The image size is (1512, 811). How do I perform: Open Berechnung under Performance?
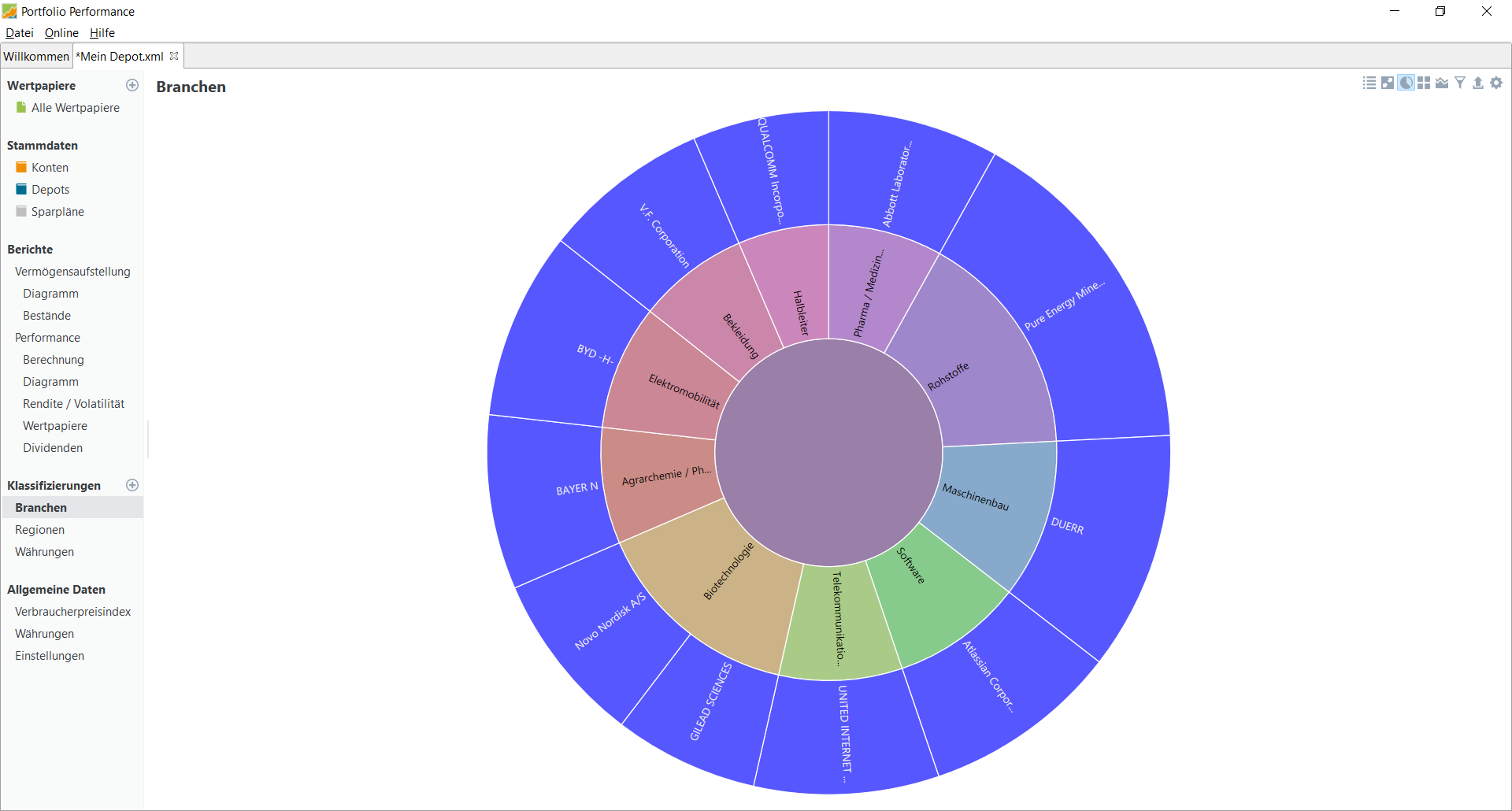pyautogui.click(x=54, y=360)
